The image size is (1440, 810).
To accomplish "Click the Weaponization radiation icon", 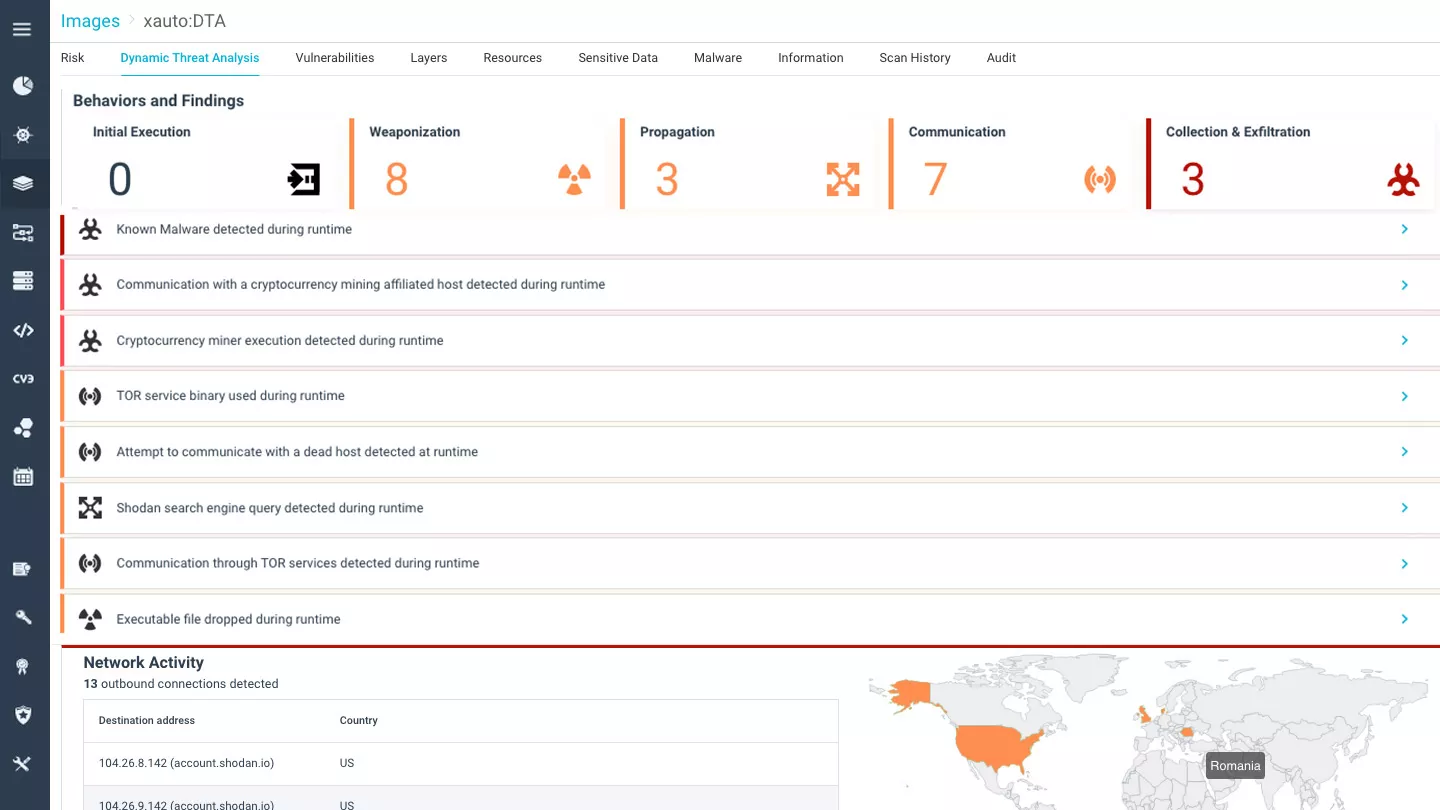I will [x=574, y=180].
